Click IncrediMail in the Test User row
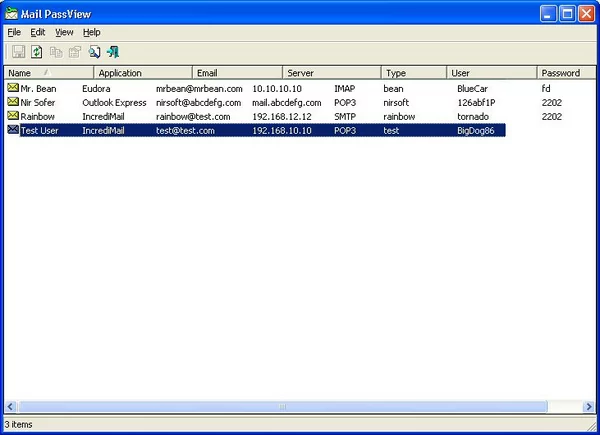The width and height of the screenshot is (600, 435). (103, 130)
